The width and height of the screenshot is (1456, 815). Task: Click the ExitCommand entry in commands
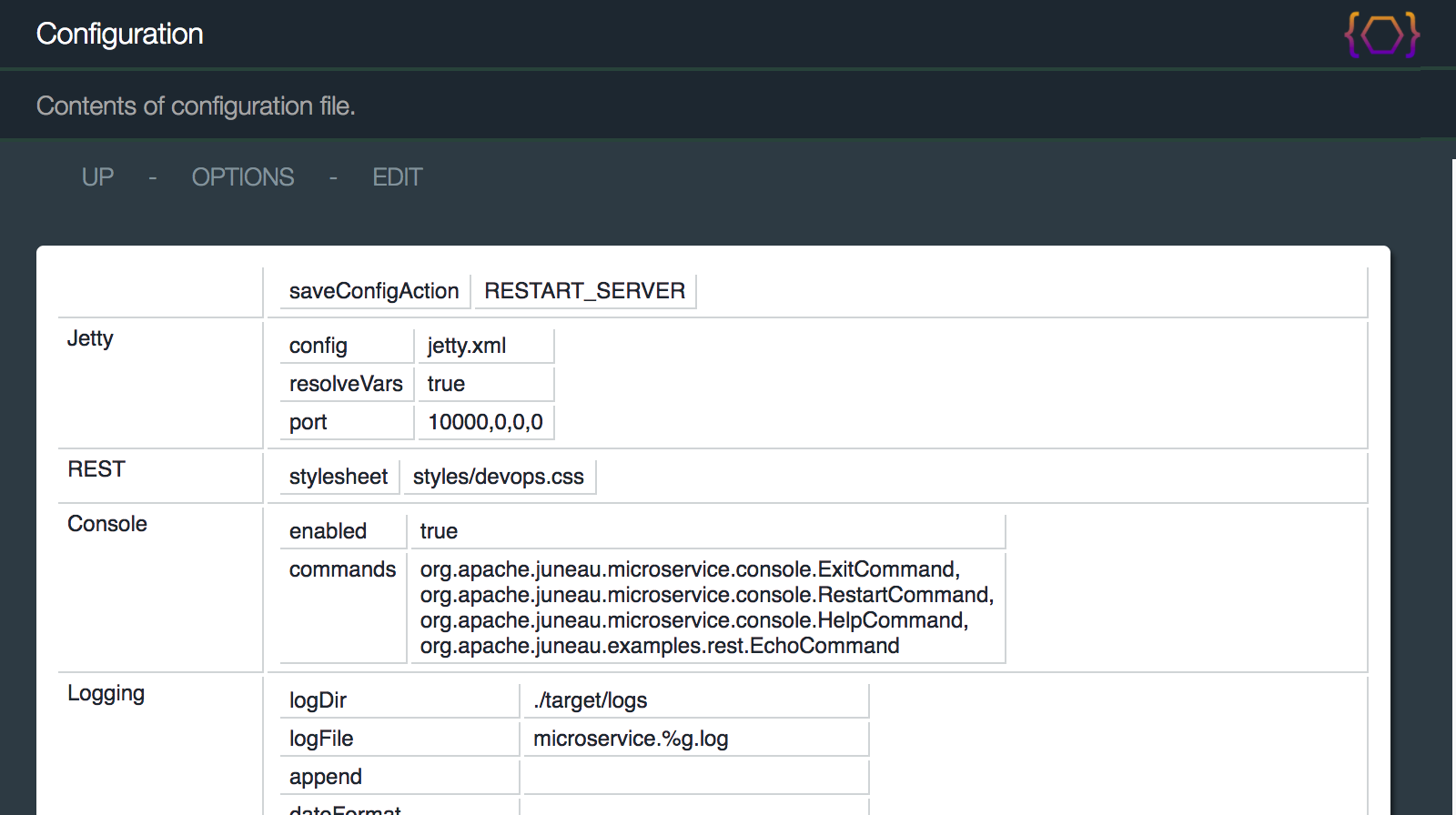coord(689,569)
